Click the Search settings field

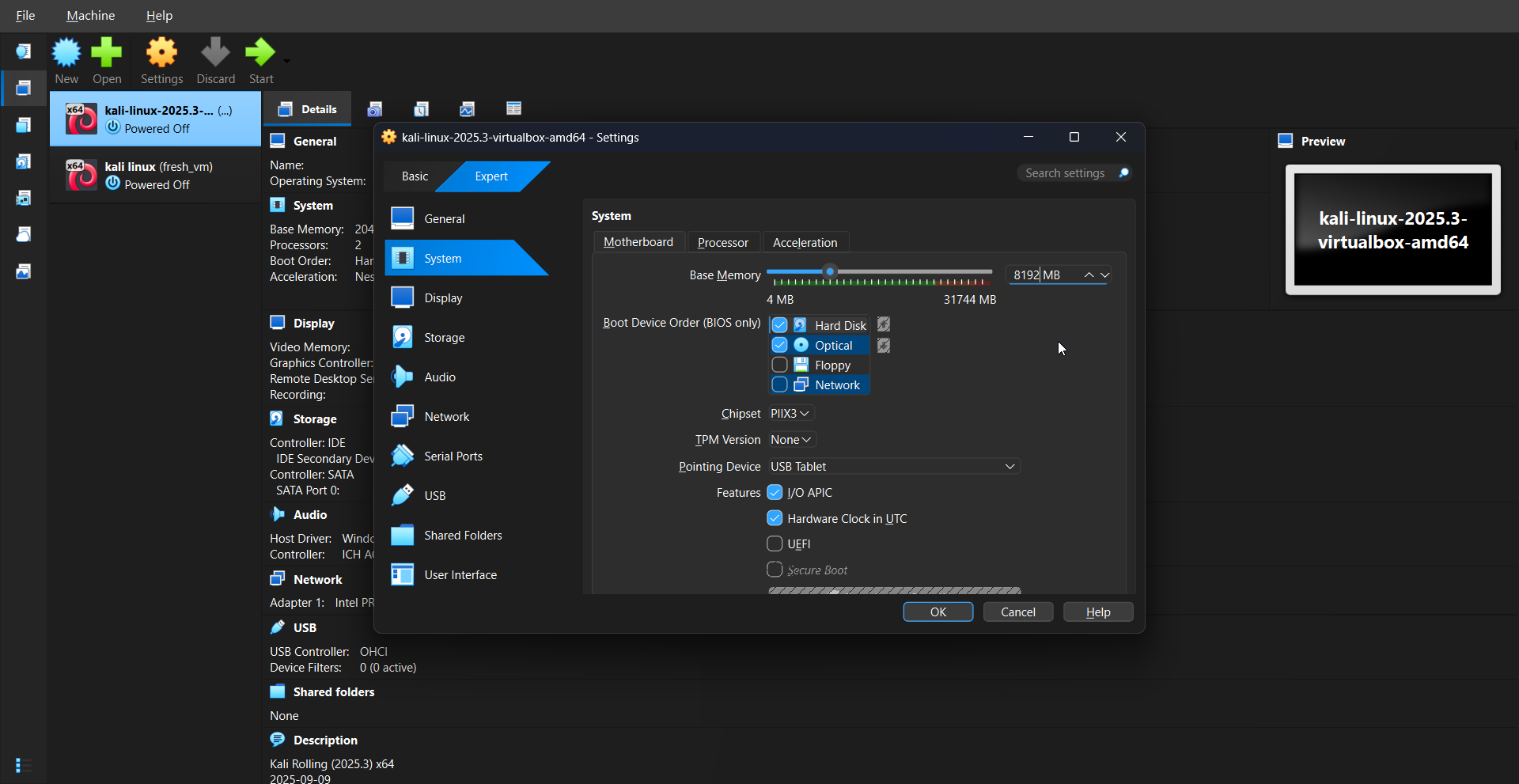click(x=1066, y=173)
